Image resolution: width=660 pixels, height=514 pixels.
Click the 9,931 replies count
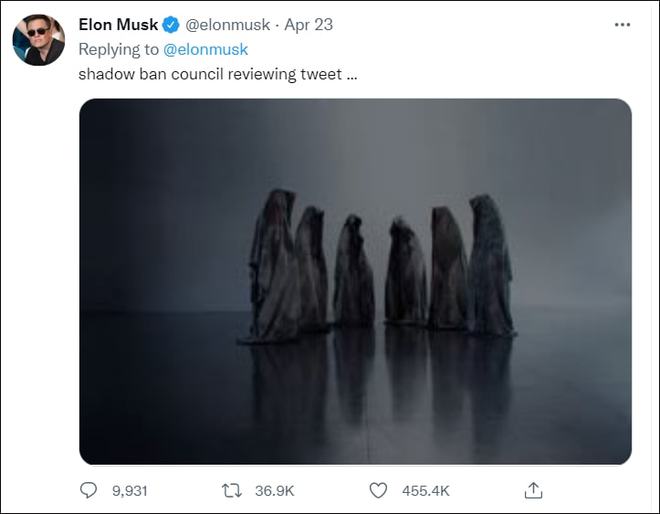(x=128, y=490)
